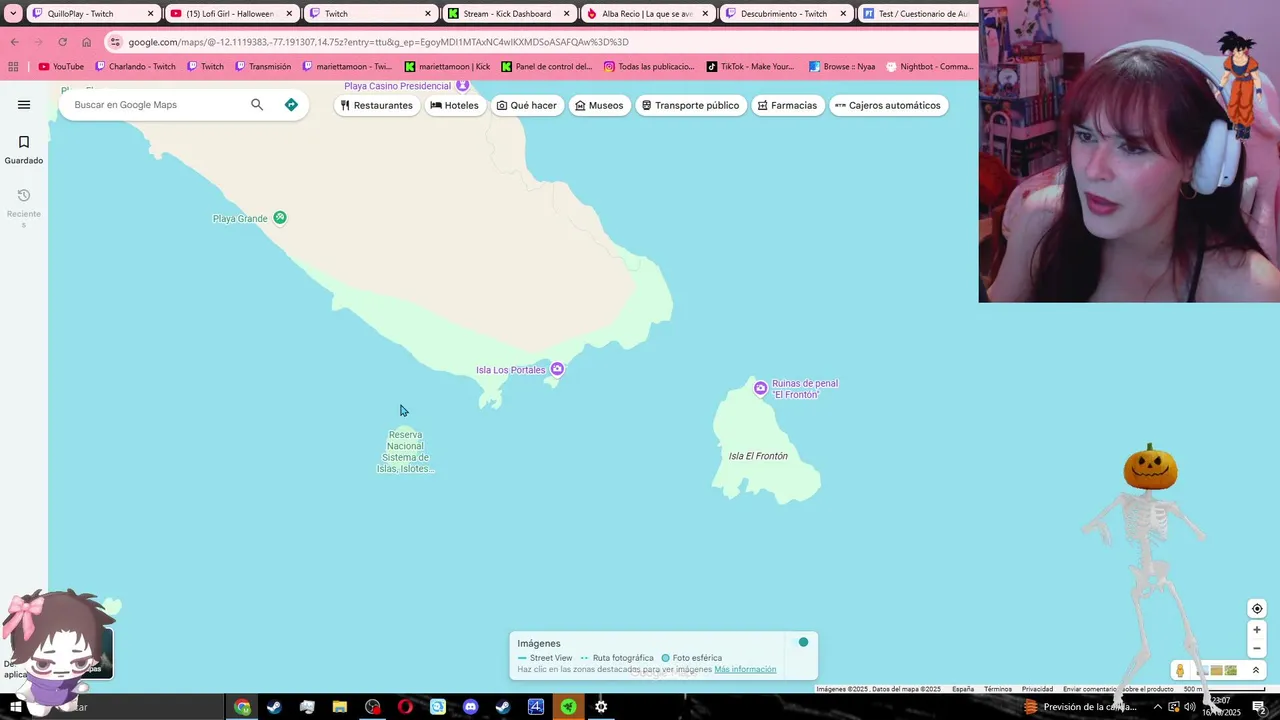Expand the map layers chevron panel

[x=1256, y=670]
